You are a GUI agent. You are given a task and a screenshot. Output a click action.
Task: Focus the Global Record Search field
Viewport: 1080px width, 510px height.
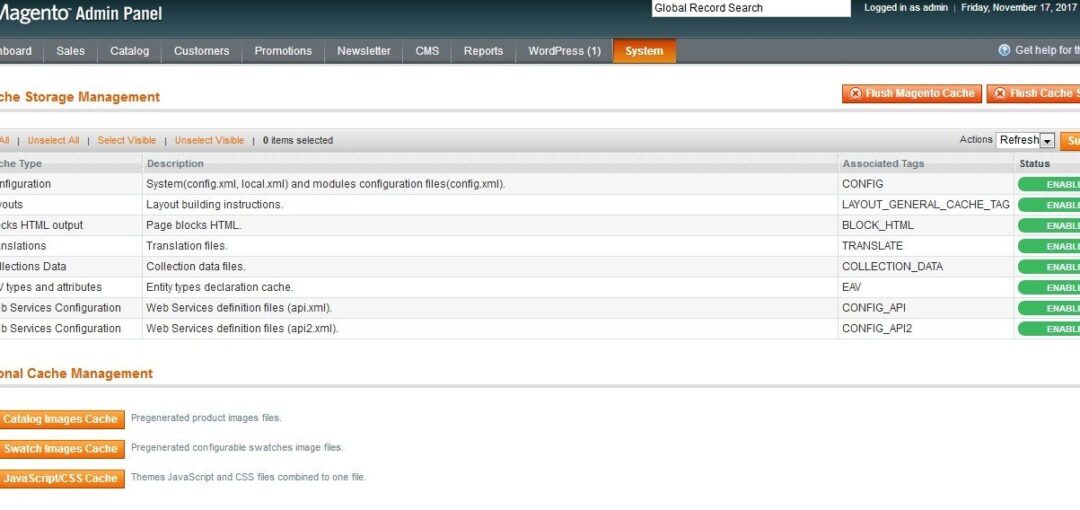click(751, 8)
